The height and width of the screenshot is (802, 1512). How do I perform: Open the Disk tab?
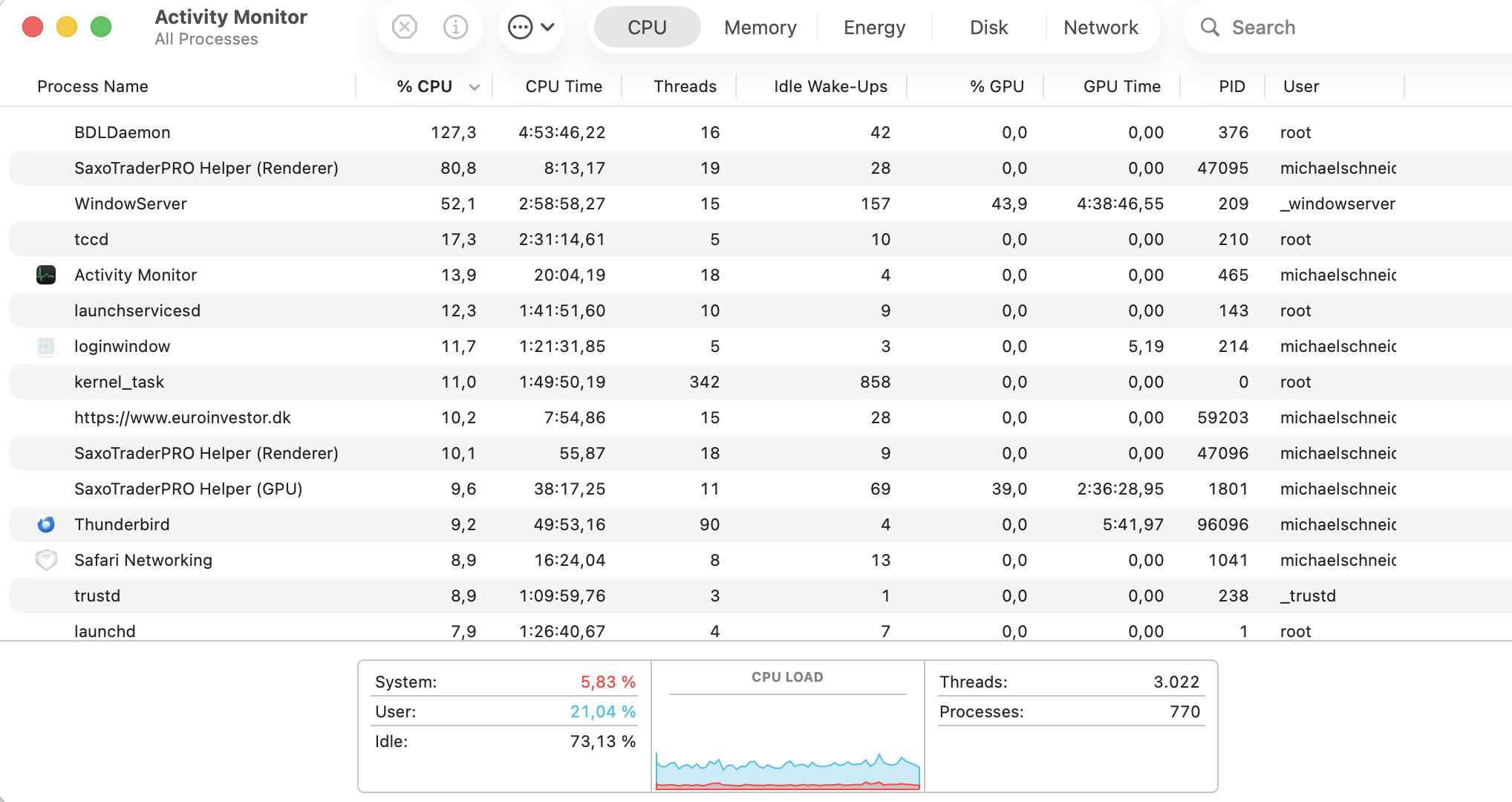tap(988, 27)
